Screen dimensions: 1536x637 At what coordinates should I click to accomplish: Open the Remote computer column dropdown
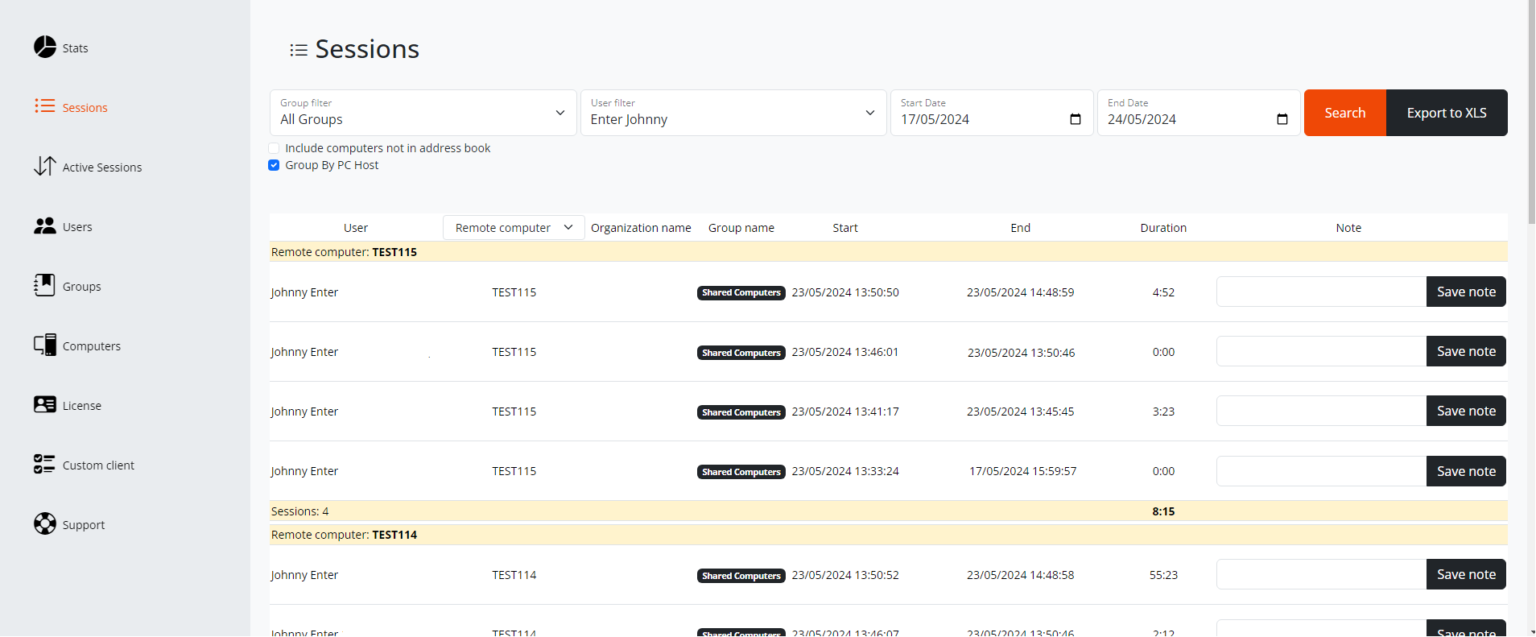click(x=567, y=227)
